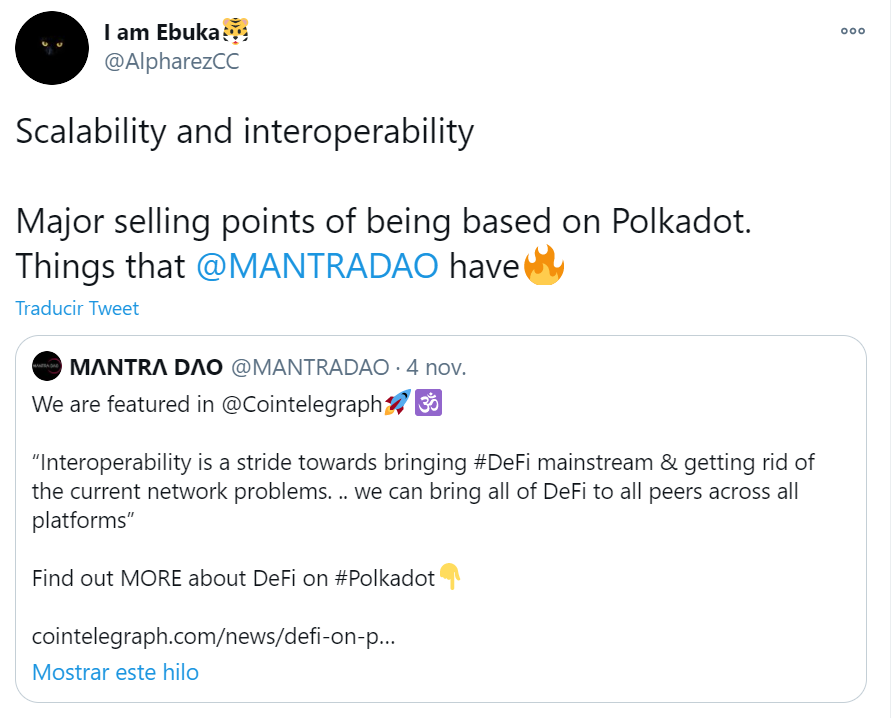Viewport: 892px width, 718px height.
Task: Open the cointelegraph.com/news article link
Action: pyautogui.click(x=213, y=636)
